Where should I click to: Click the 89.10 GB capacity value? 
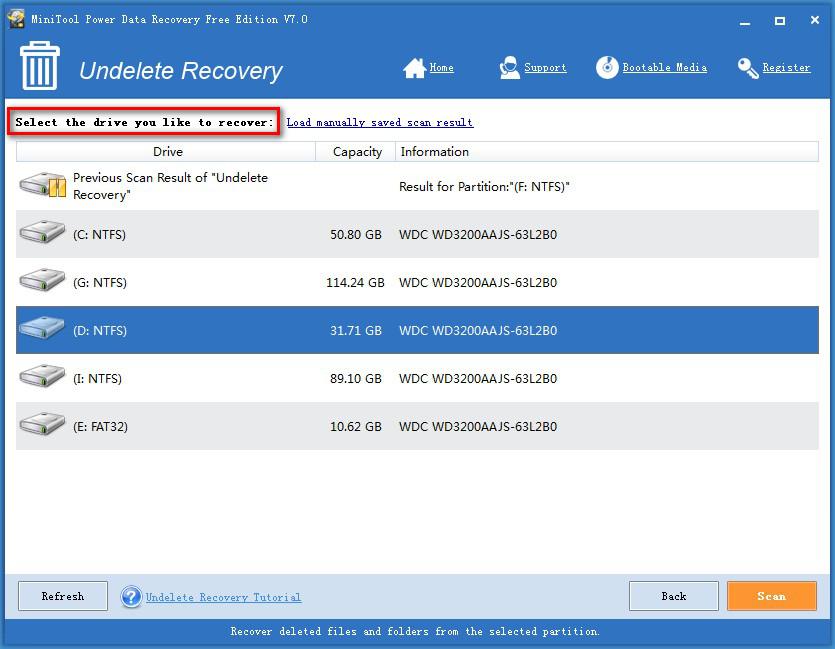coord(356,379)
